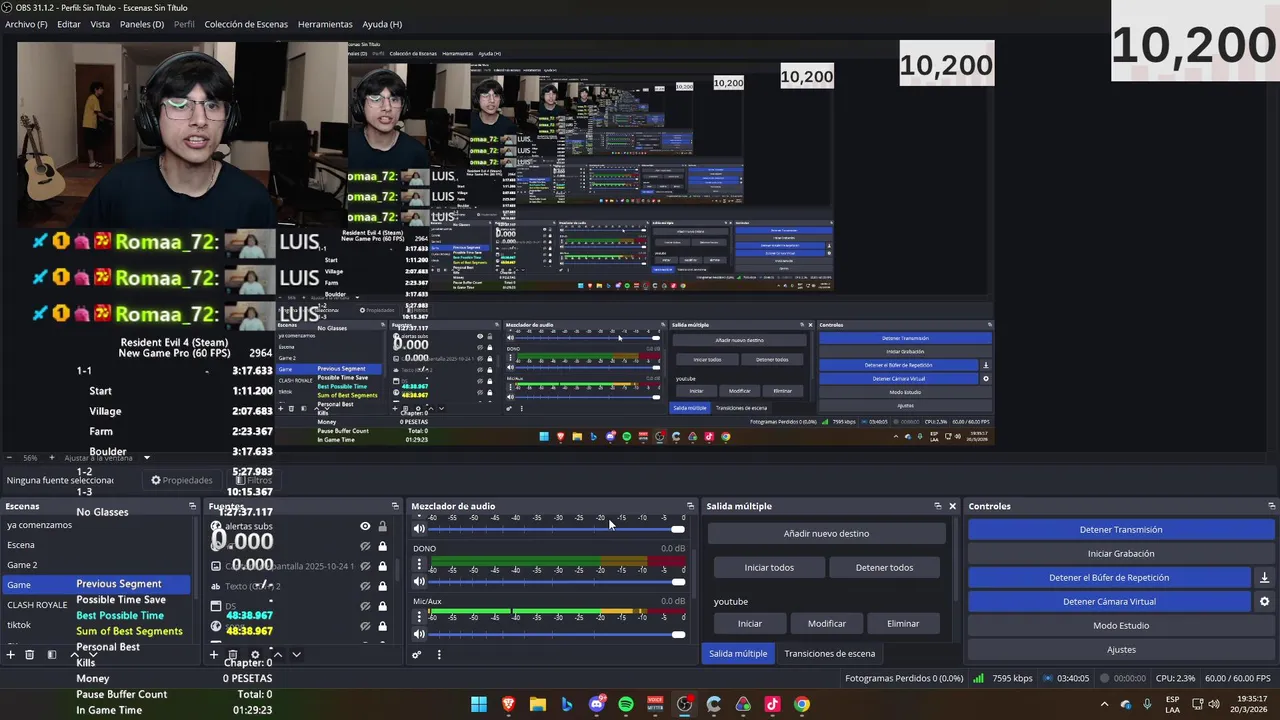Open Brave browser from the taskbar
This screenshot has width=1280, height=720.
tap(508, 704)
